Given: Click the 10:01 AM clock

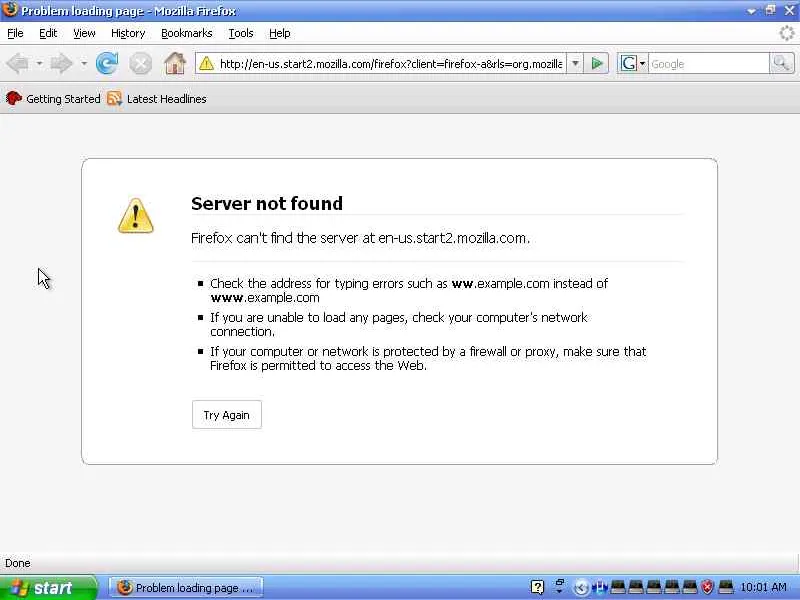Looking at the screenshot, I should [x=763, y=587].
